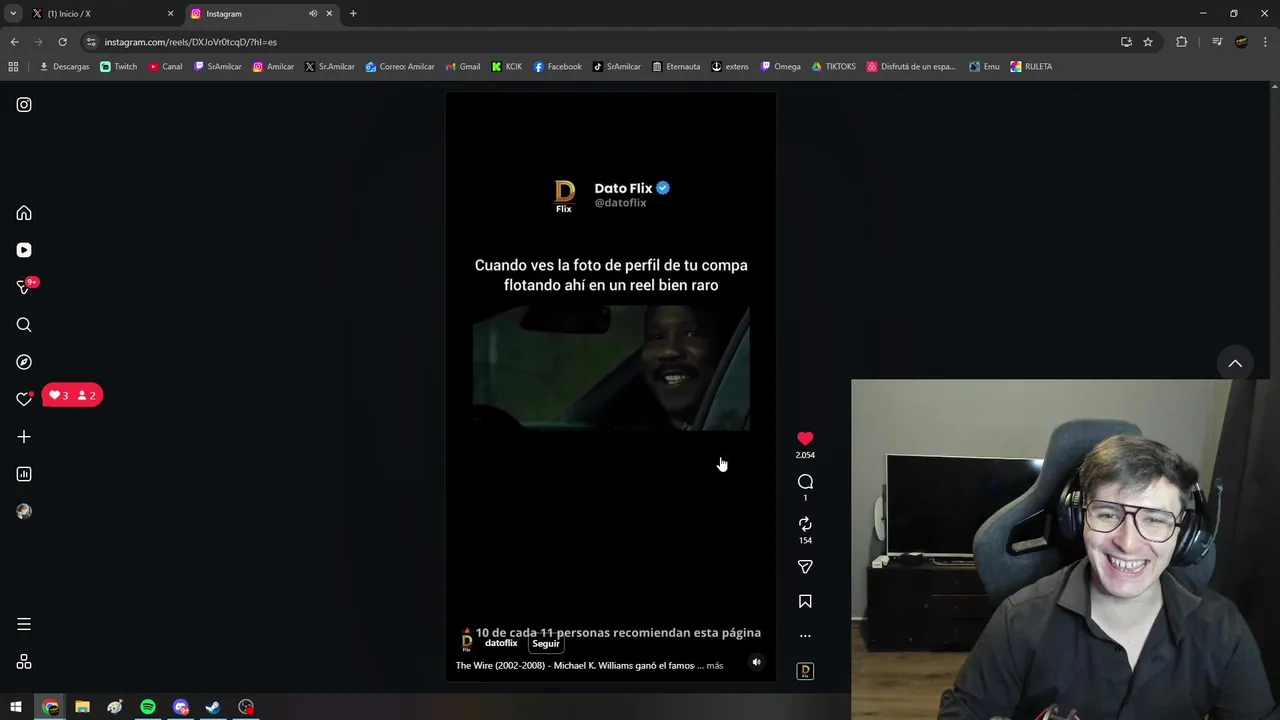The width and height of the screenshot is (1280, 720).
Task: Open the reel audio thumbnail
Action: [x=805, y=671]
